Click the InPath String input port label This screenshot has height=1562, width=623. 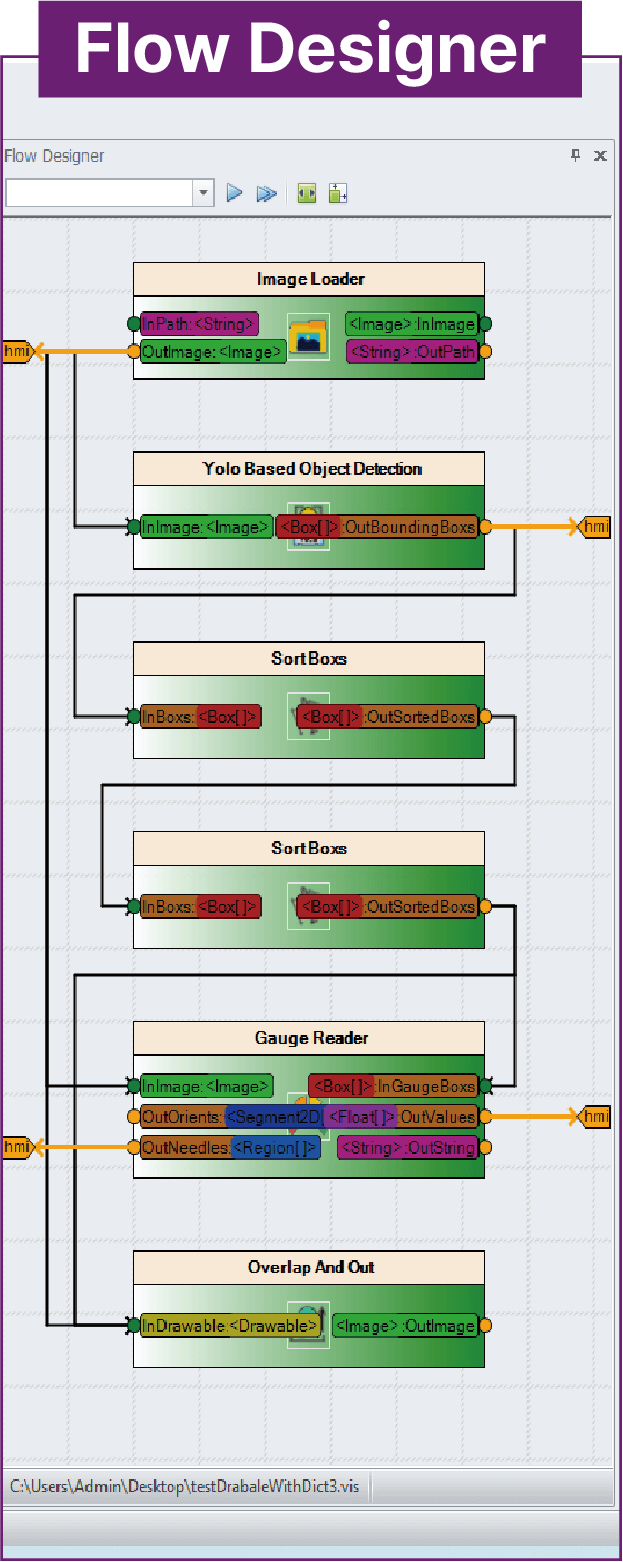point(199,323)
